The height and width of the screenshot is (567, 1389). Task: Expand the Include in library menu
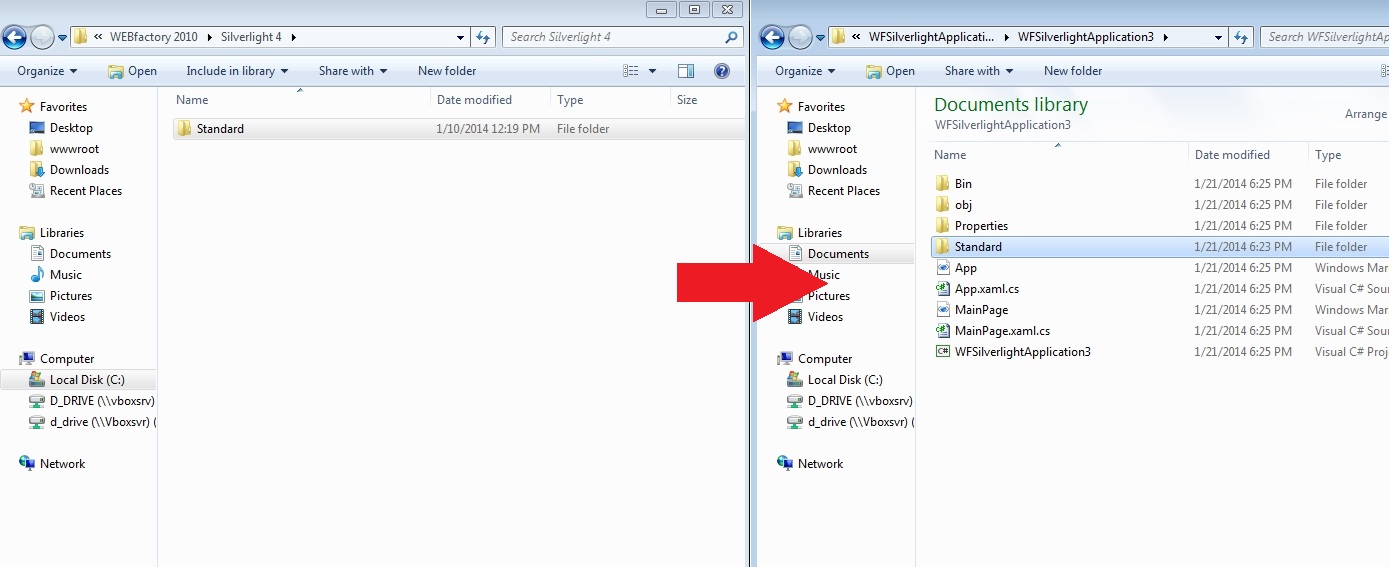(237, 71)
